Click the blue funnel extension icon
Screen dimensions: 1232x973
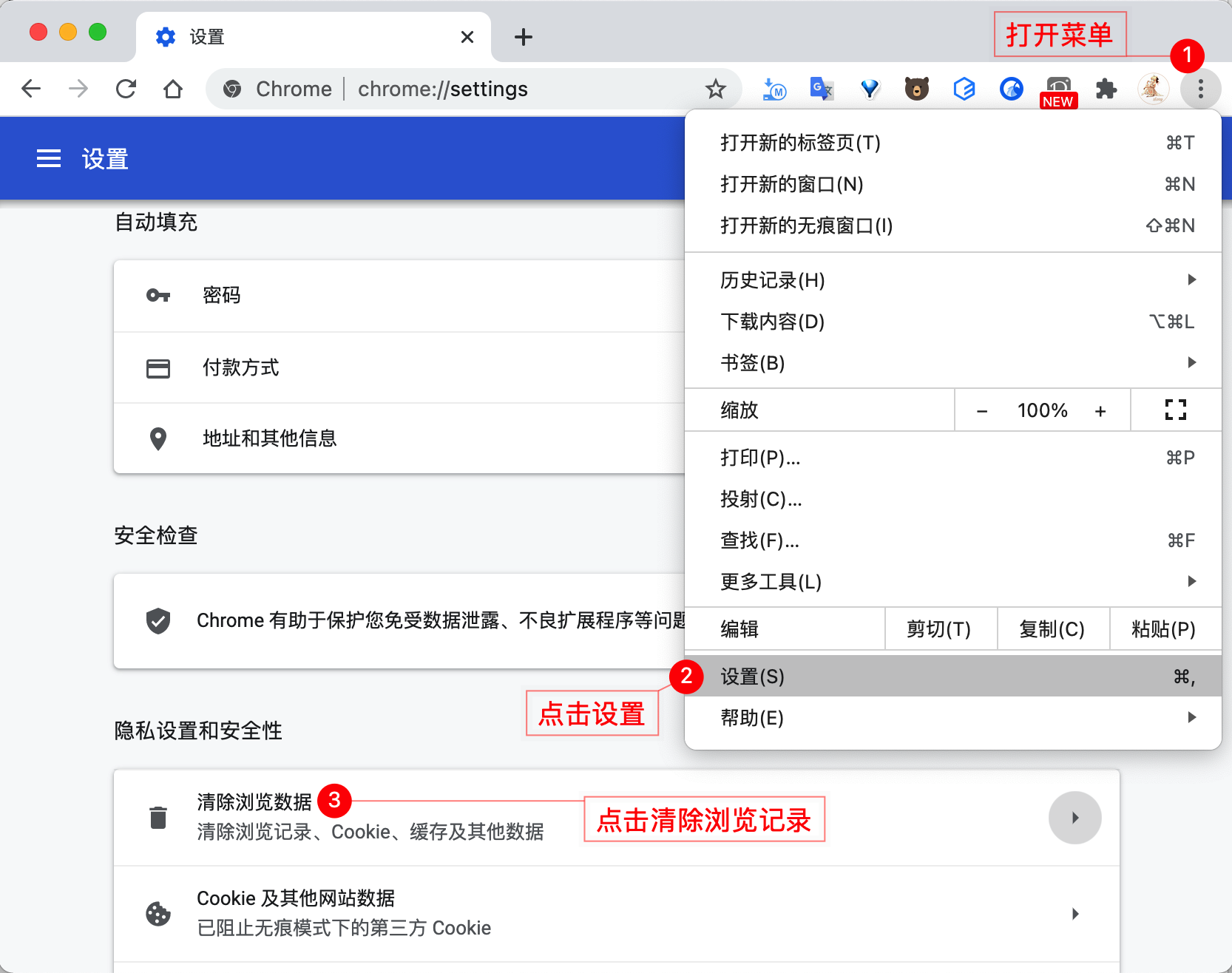870,89
